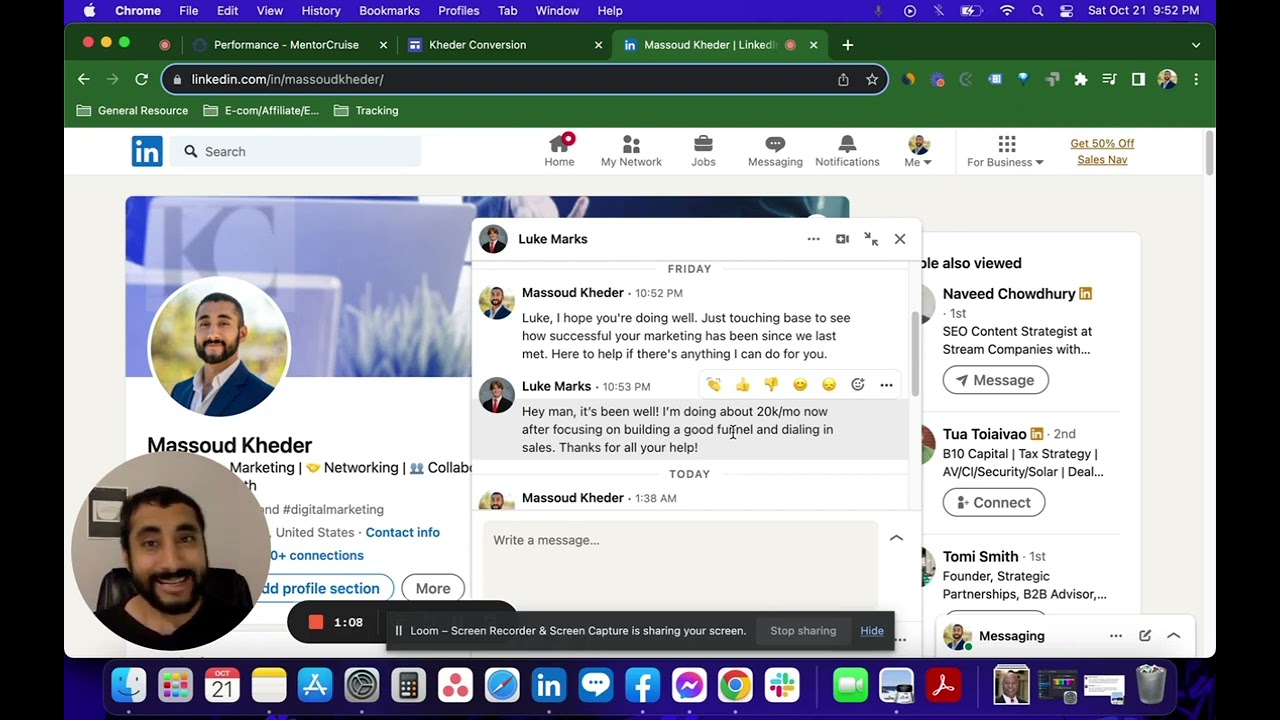The width and height of the screenshot is (1280, 720).
Task: Open conversation options in Luke Marks chat header
Action: pyautogui.click(x=813, y=239)
